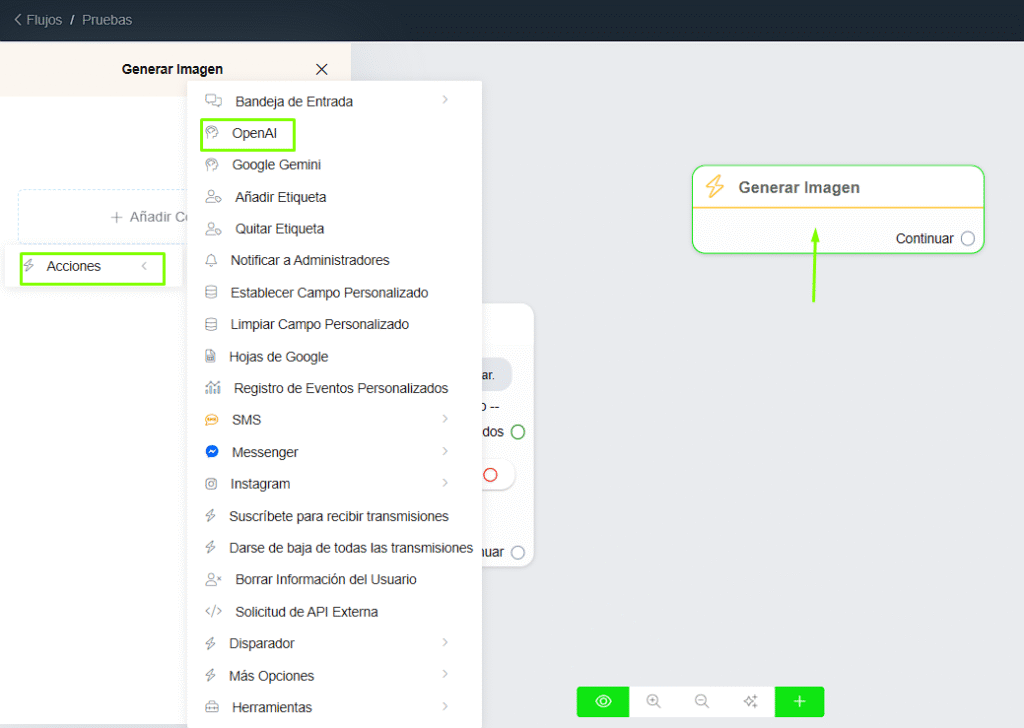Click the zoom out magnifier icon

pos(702,702)
